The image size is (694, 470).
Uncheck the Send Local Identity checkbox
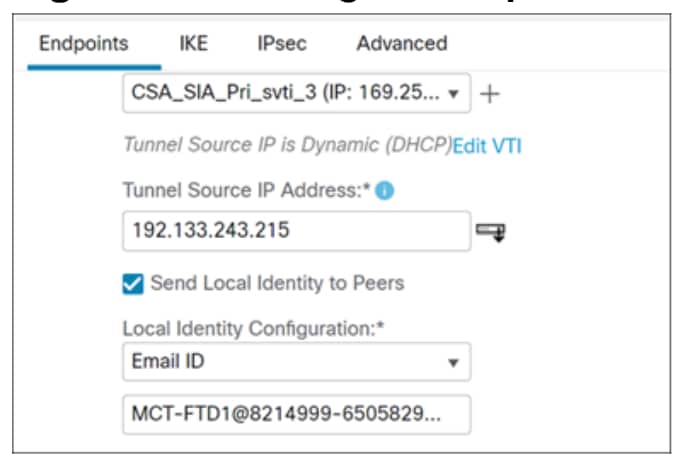point(135,283)
